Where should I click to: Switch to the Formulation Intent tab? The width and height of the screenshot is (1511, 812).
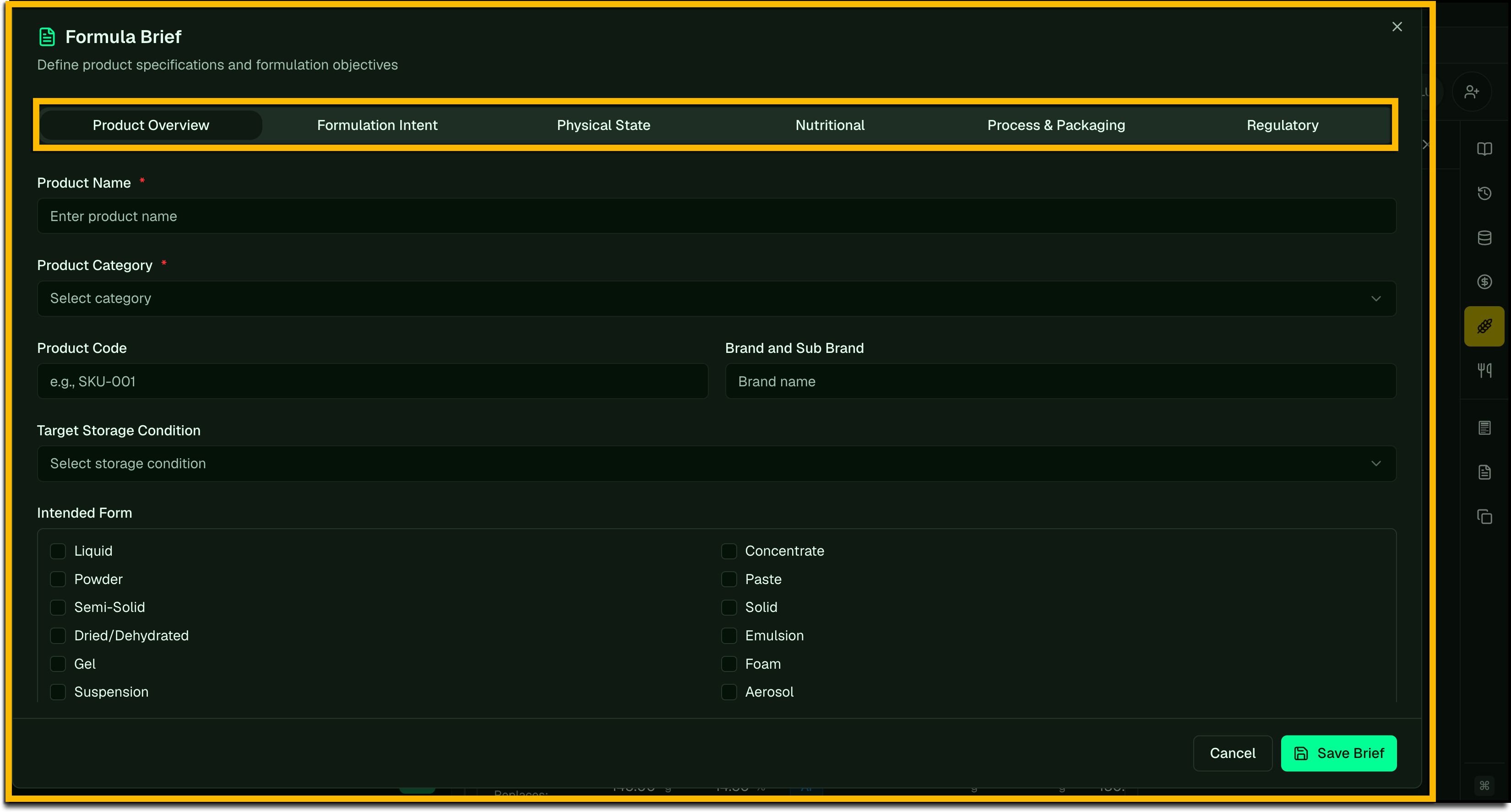(x=377, y=125)
